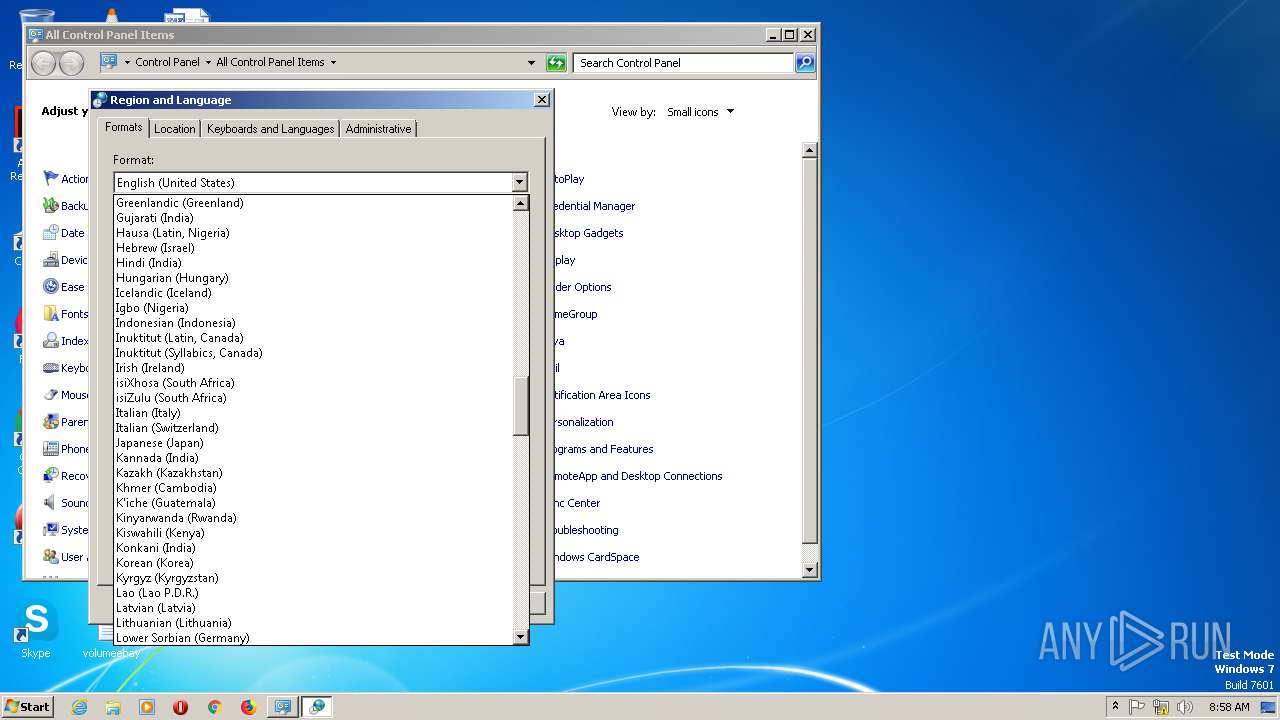Click the Search Control Panel magnifier icon

click(x=804, y=63)
